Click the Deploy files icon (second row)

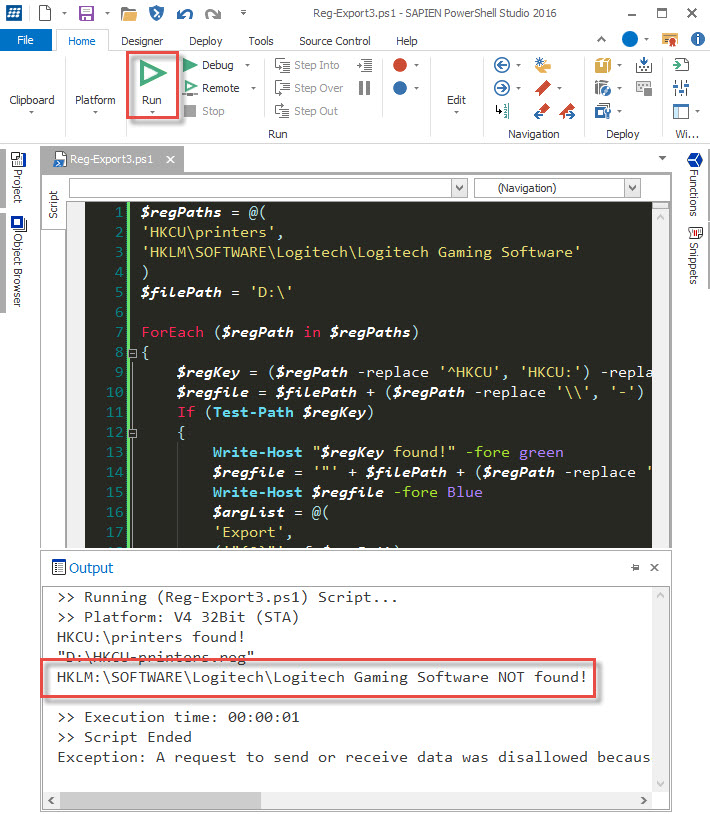(603, 88)
